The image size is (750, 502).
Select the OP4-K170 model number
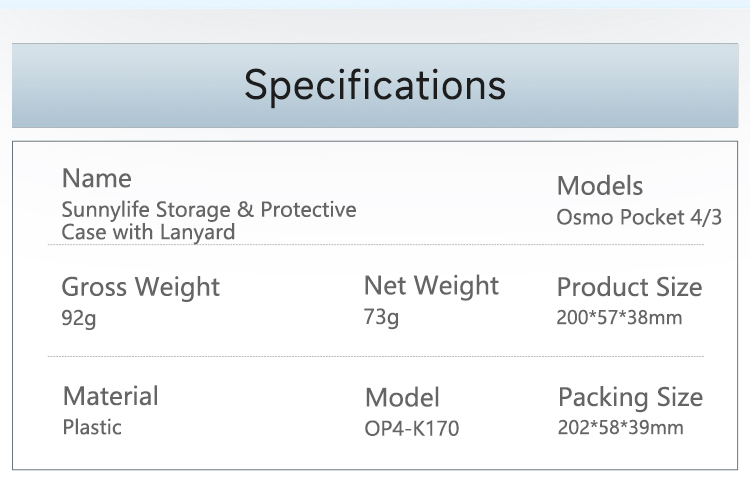click(x=412, y=429)
